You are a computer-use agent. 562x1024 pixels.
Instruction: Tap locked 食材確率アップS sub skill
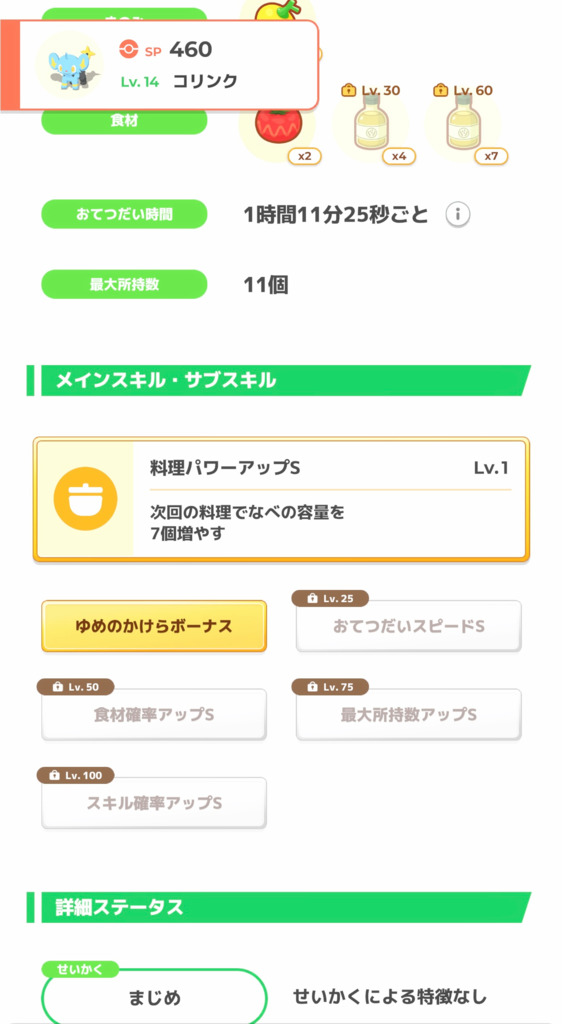(154, 714)
